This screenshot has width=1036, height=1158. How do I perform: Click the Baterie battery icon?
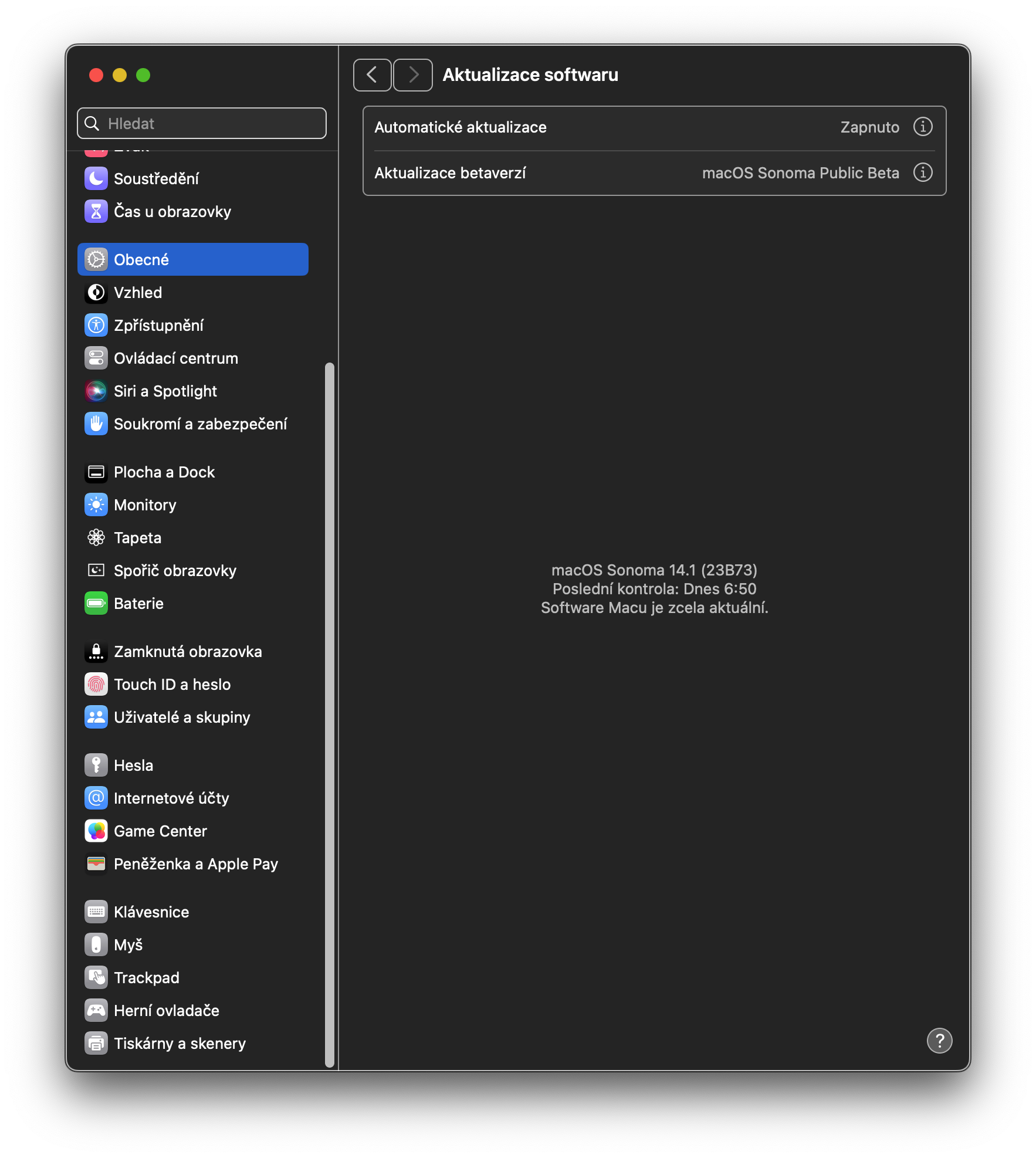96,603
